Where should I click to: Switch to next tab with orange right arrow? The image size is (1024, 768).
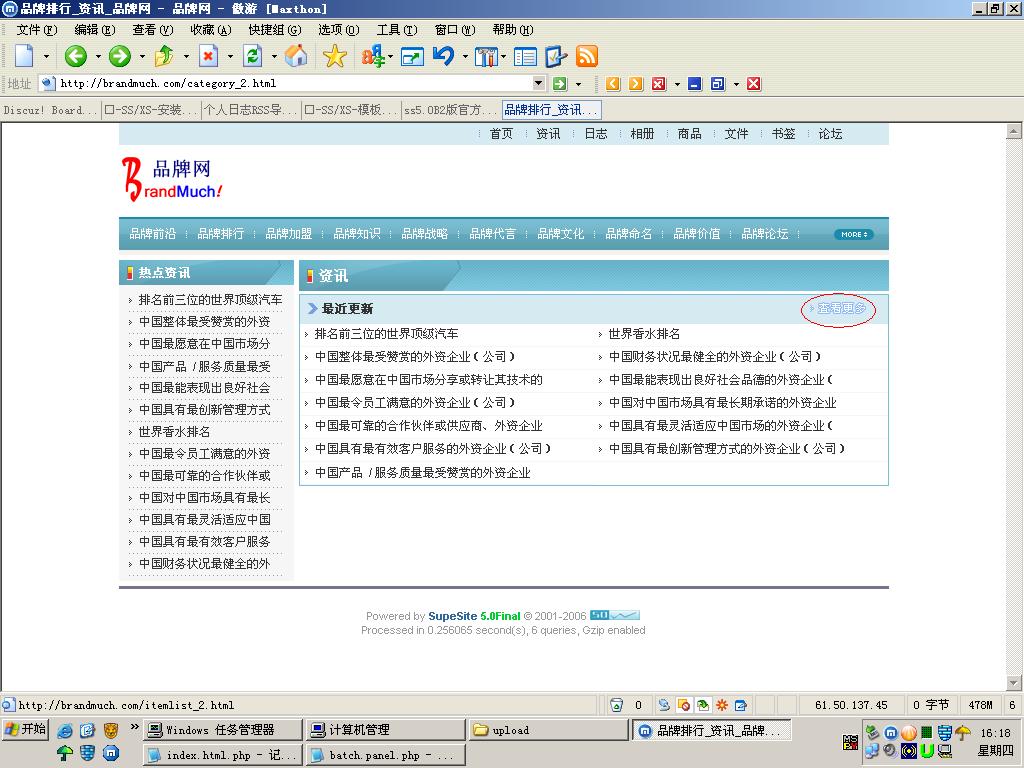click(x=635, y=84)
